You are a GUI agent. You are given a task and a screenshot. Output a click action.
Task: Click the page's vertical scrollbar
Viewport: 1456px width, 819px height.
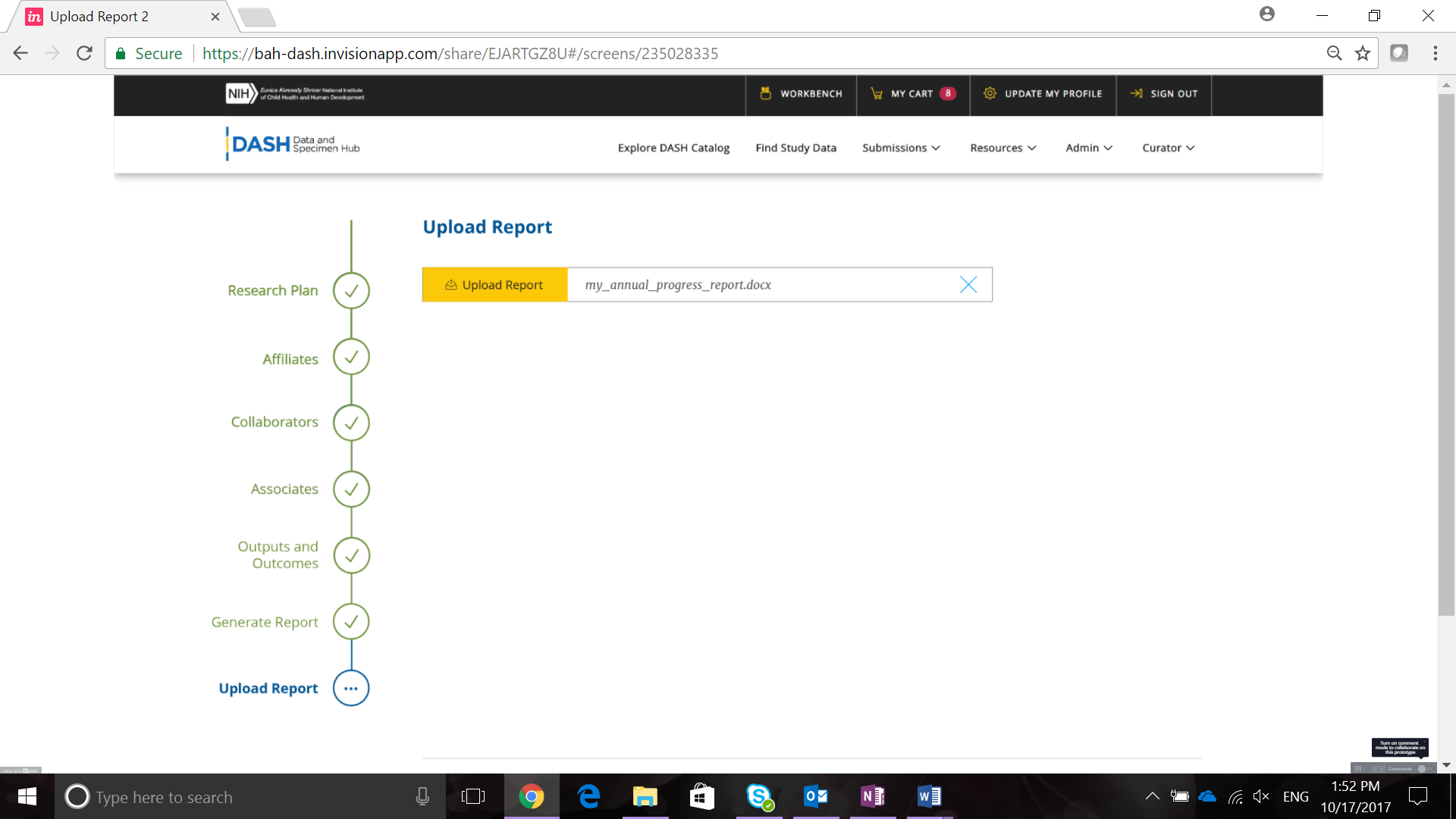tap(1446, 349)
